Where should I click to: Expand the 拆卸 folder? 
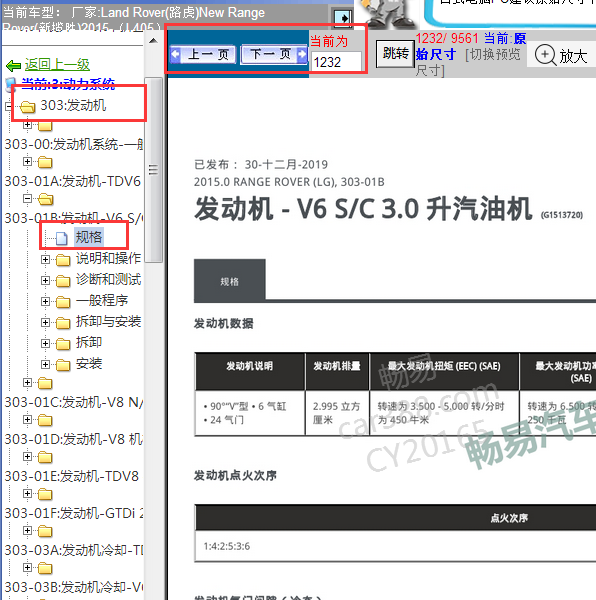[45, 343]
